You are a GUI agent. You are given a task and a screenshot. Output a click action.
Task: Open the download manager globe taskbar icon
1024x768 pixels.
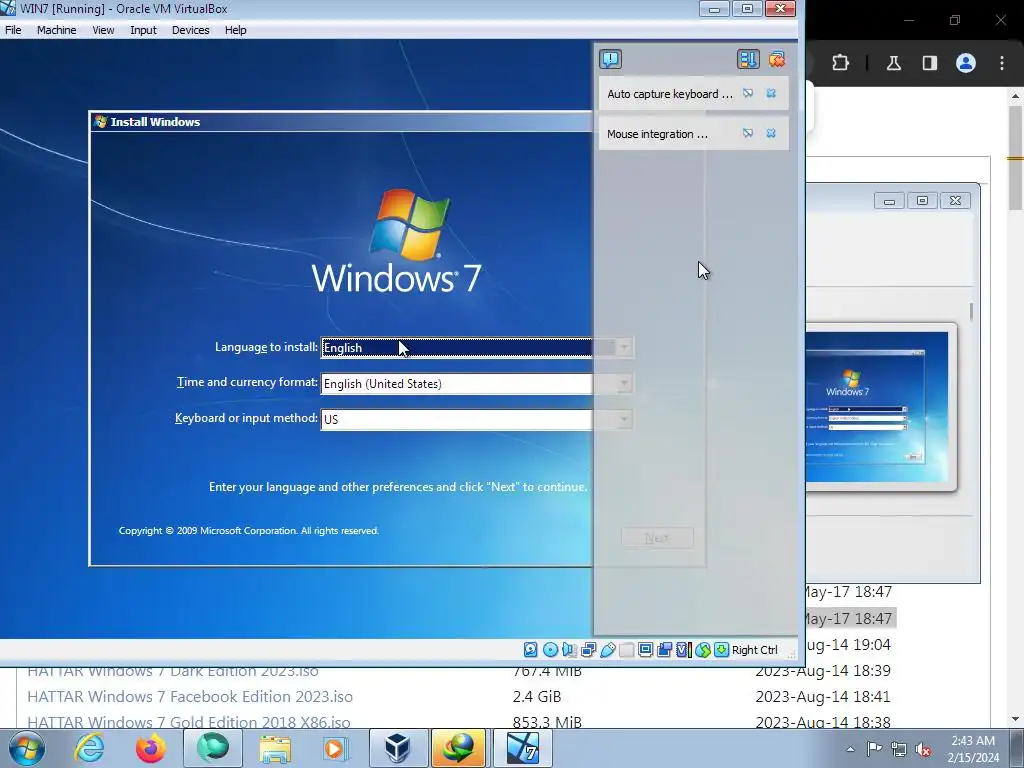[459, 748]
